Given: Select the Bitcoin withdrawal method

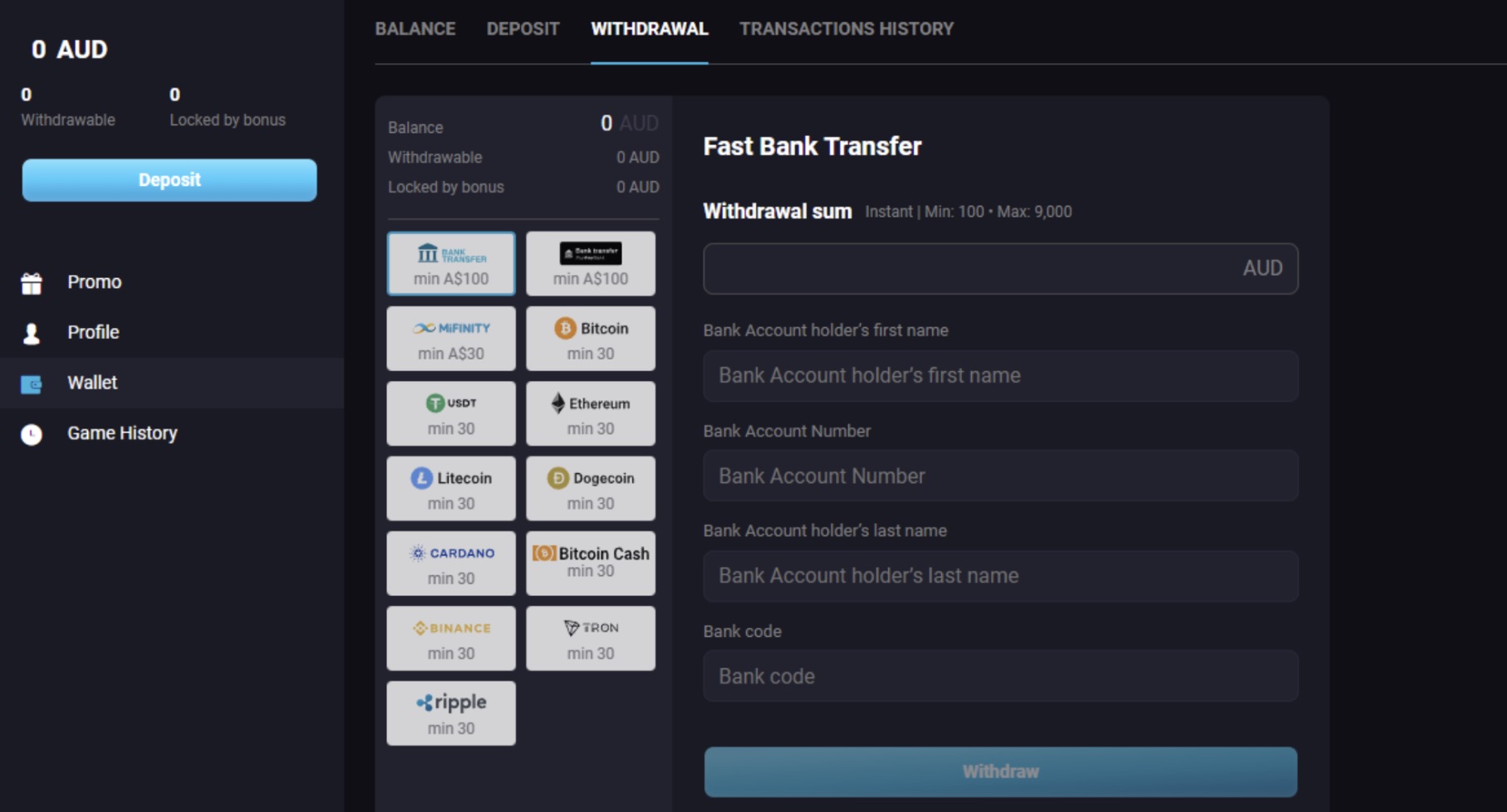Looking at the screenshot, I should 591,339.
